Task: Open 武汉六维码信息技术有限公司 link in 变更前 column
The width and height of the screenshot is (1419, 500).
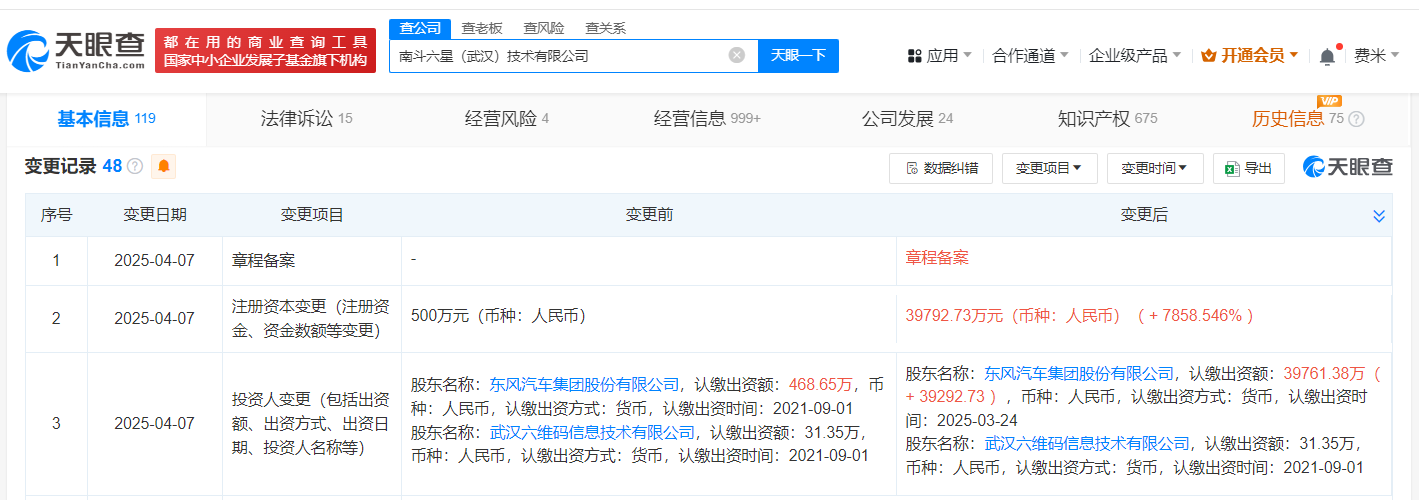Action: click(x=592, y=432)
